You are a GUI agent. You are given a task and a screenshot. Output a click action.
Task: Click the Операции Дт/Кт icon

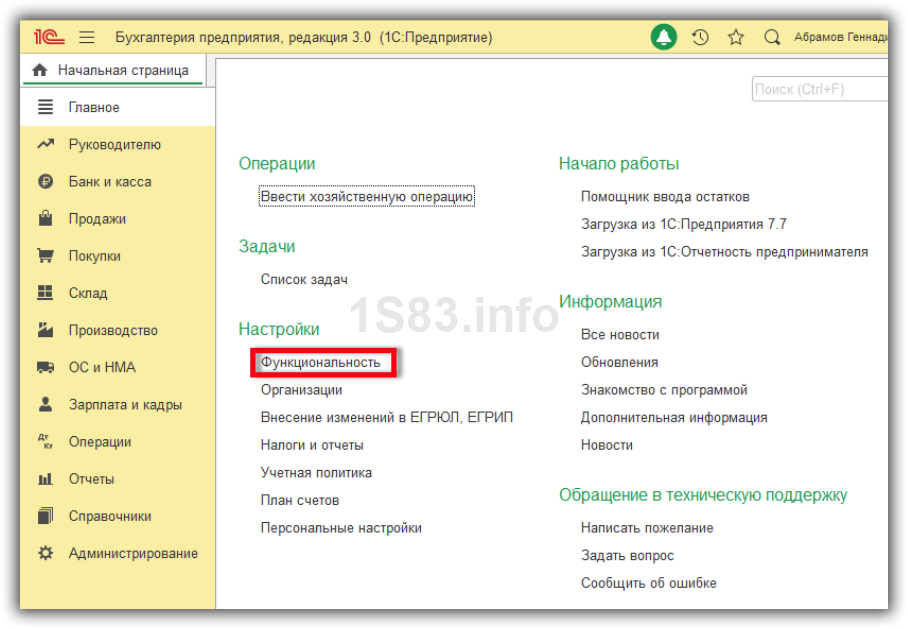pos(45,441)
